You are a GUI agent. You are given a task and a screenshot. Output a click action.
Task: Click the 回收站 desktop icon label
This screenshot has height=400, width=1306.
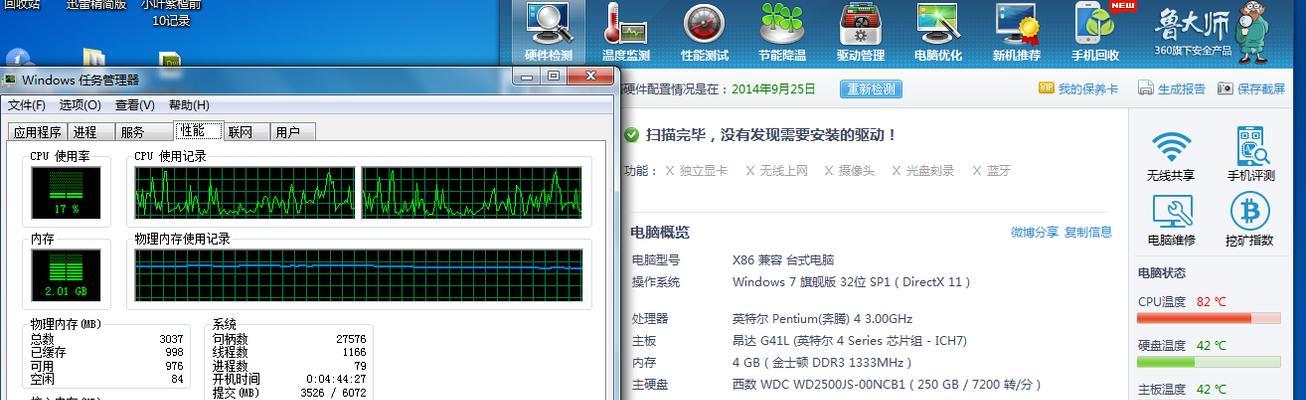[22, 5]
